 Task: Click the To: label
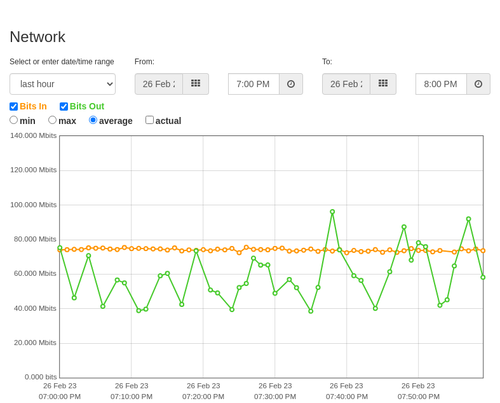point(327,62)
